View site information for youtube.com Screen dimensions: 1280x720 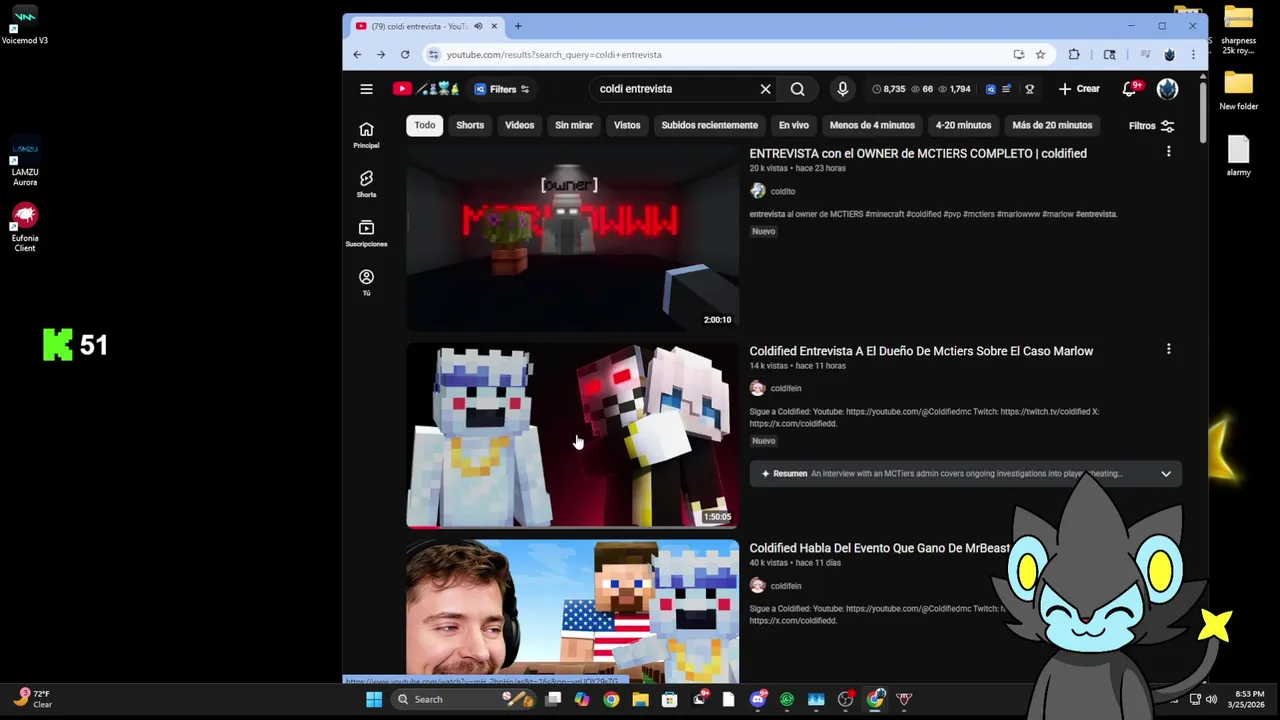pyautogui.click(x=433, y=55)
